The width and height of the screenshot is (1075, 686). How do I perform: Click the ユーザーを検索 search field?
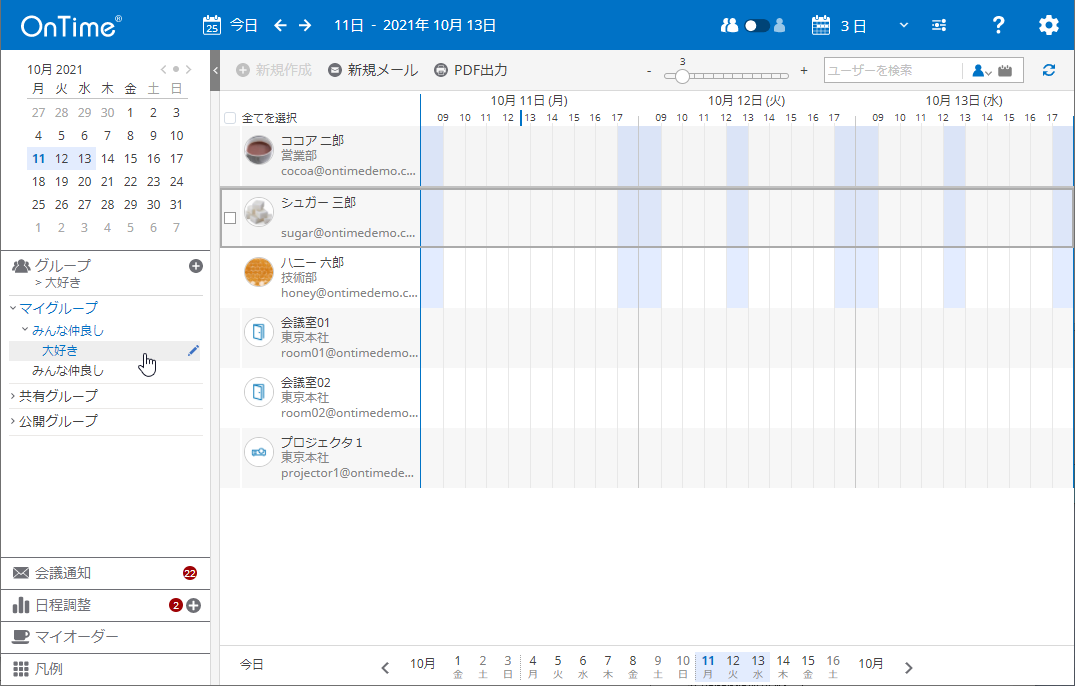(x=893, y=70)
